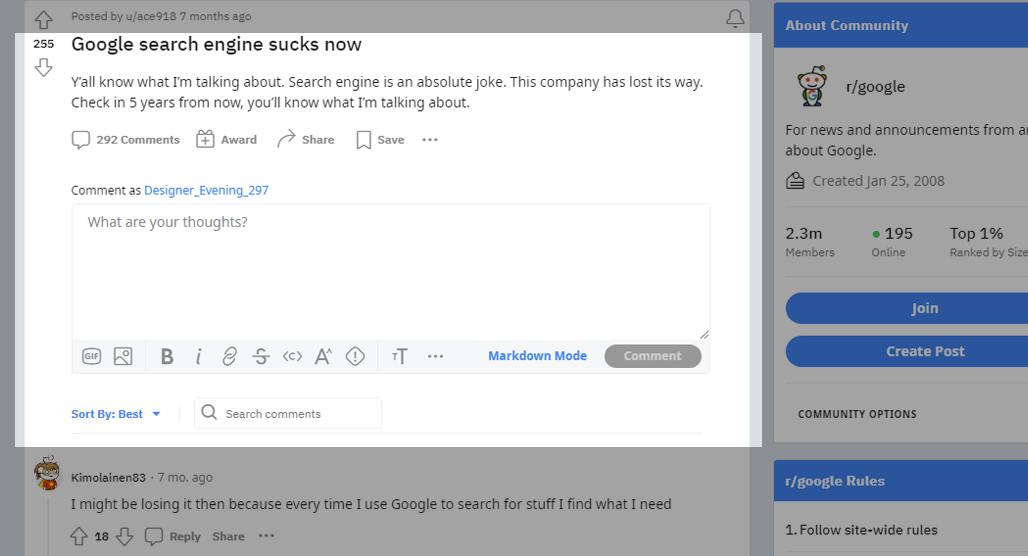
Task: Click the post title 'Google search engine sucks now'
Action: coord(216,44)
